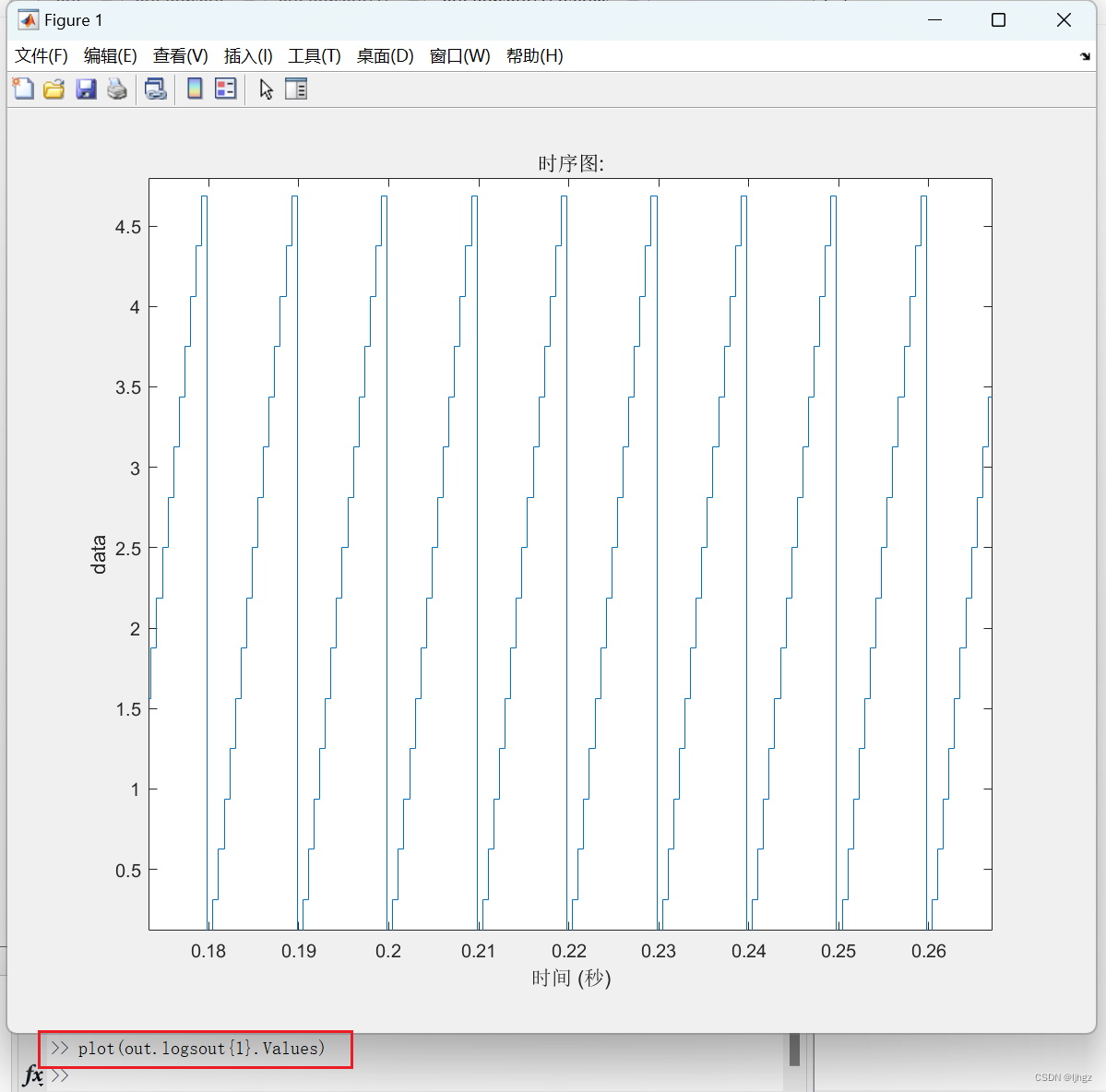The height and width of the screenshot is (1092, 1106).
Task: Click the dock figure arrow in the menu bar
Action: [x=1085, y=56]
